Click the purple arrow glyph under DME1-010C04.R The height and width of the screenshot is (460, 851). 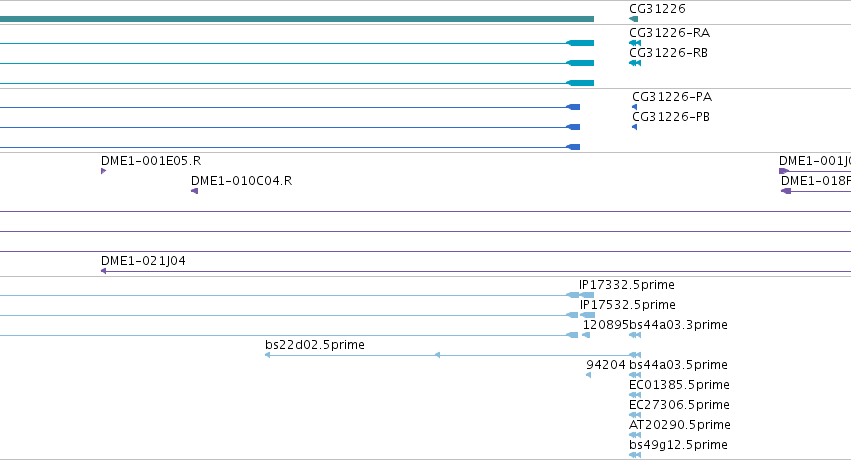point(194,191)
